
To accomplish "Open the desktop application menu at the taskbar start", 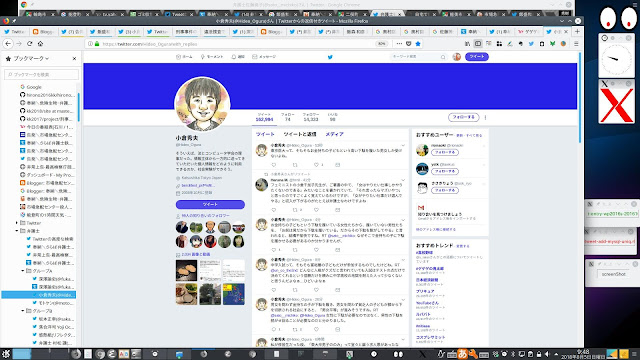I will point(6,354).
